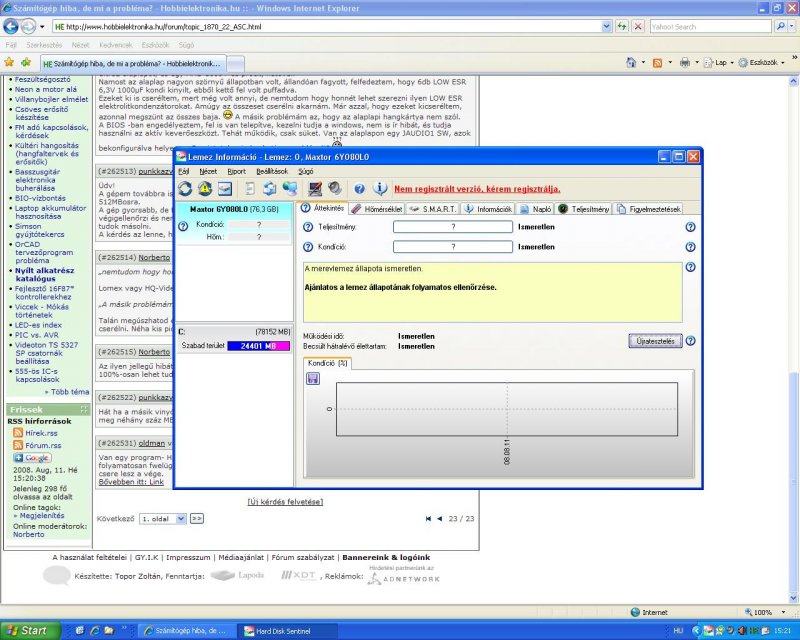Click the monitor with pencil configuration icon
This screenshot has width=800, height=640.
[315, 189]
